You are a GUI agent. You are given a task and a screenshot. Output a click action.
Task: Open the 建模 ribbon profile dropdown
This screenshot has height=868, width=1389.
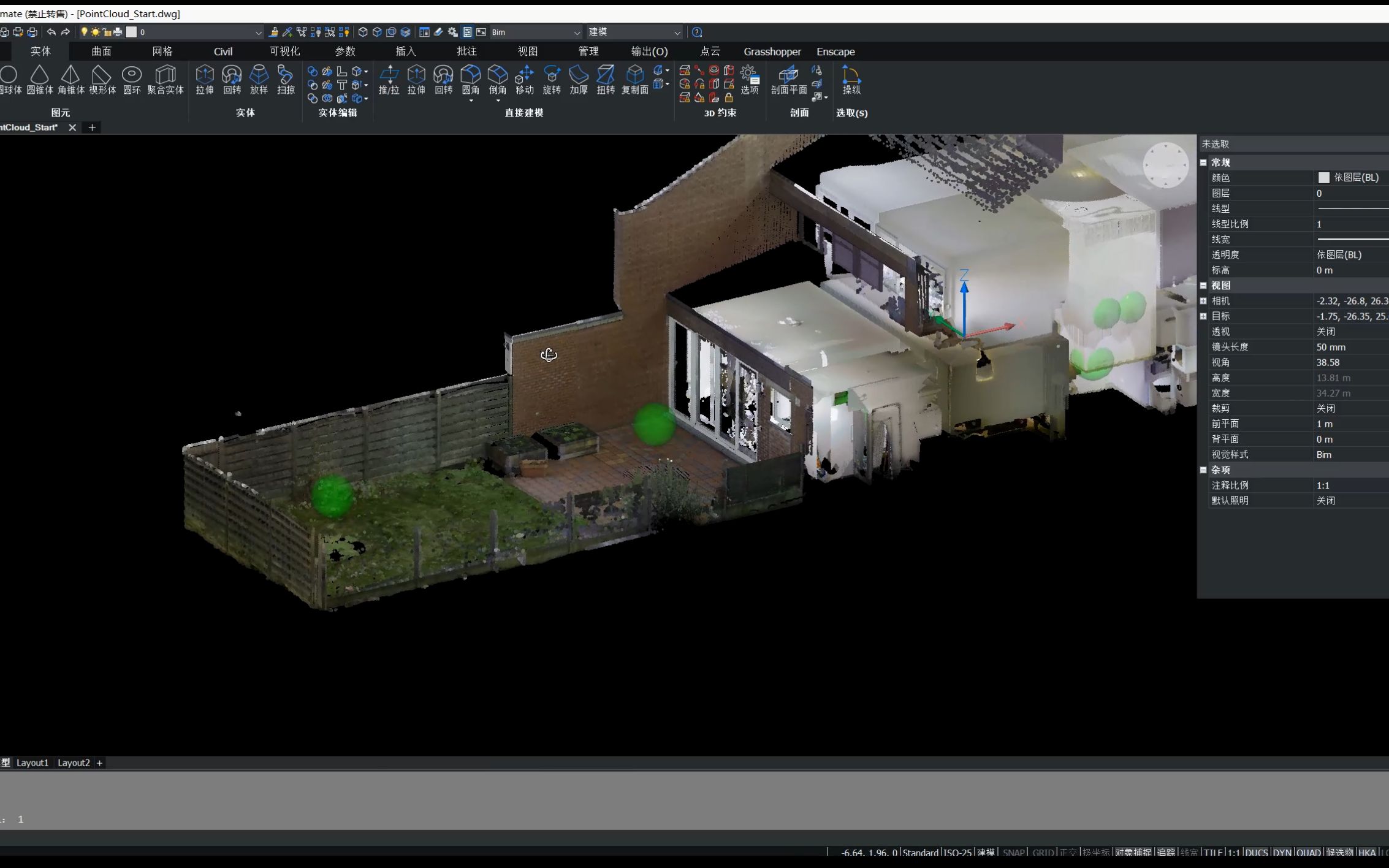click(677, 32)
